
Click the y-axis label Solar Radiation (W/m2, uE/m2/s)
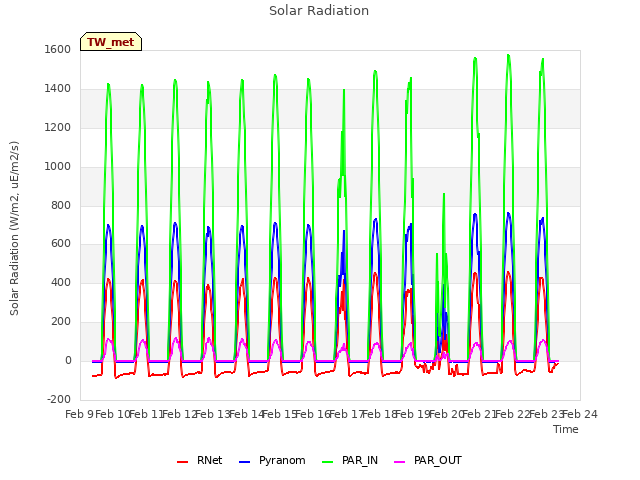coord(14,228)
